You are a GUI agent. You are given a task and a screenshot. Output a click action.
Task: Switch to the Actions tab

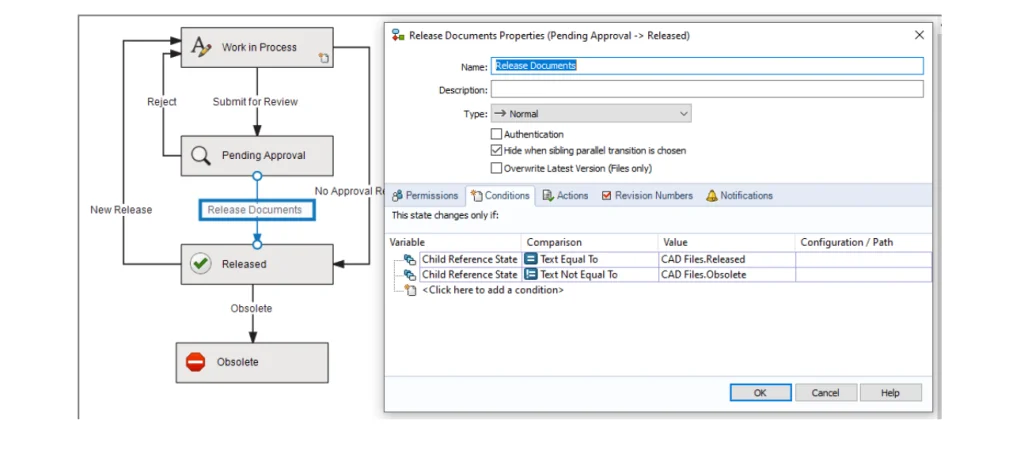click(x=565, y=196)
